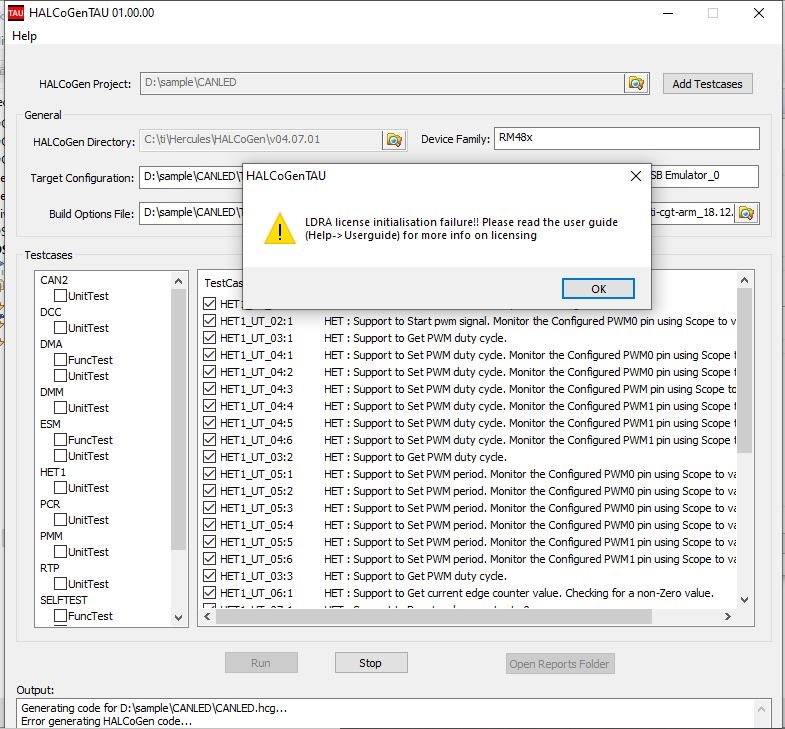Image resolution: width=785 pixels, height=729 pixels.
Task: Click OK in the license failure dialog
Action: [x=598, y=288]
